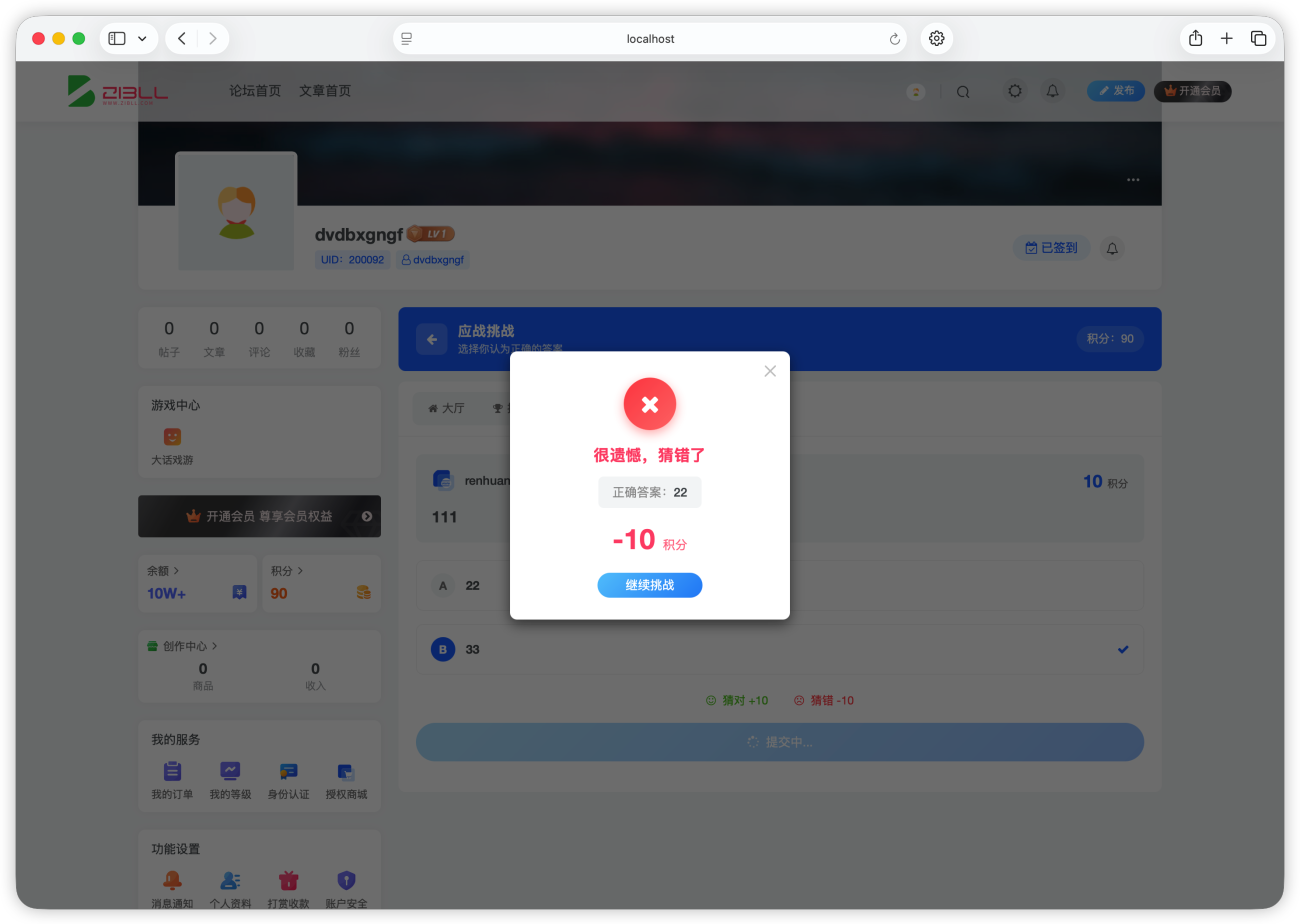
Task: Open the notification bell in top navigation
Action: point(1052,91)
